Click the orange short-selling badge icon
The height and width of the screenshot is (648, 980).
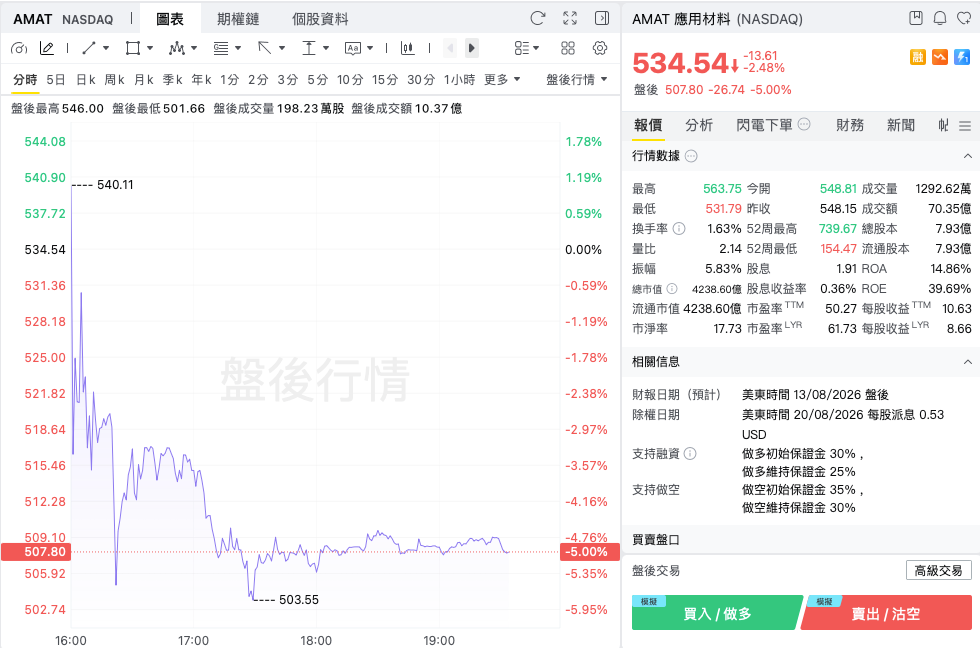[x=940, y=57]
